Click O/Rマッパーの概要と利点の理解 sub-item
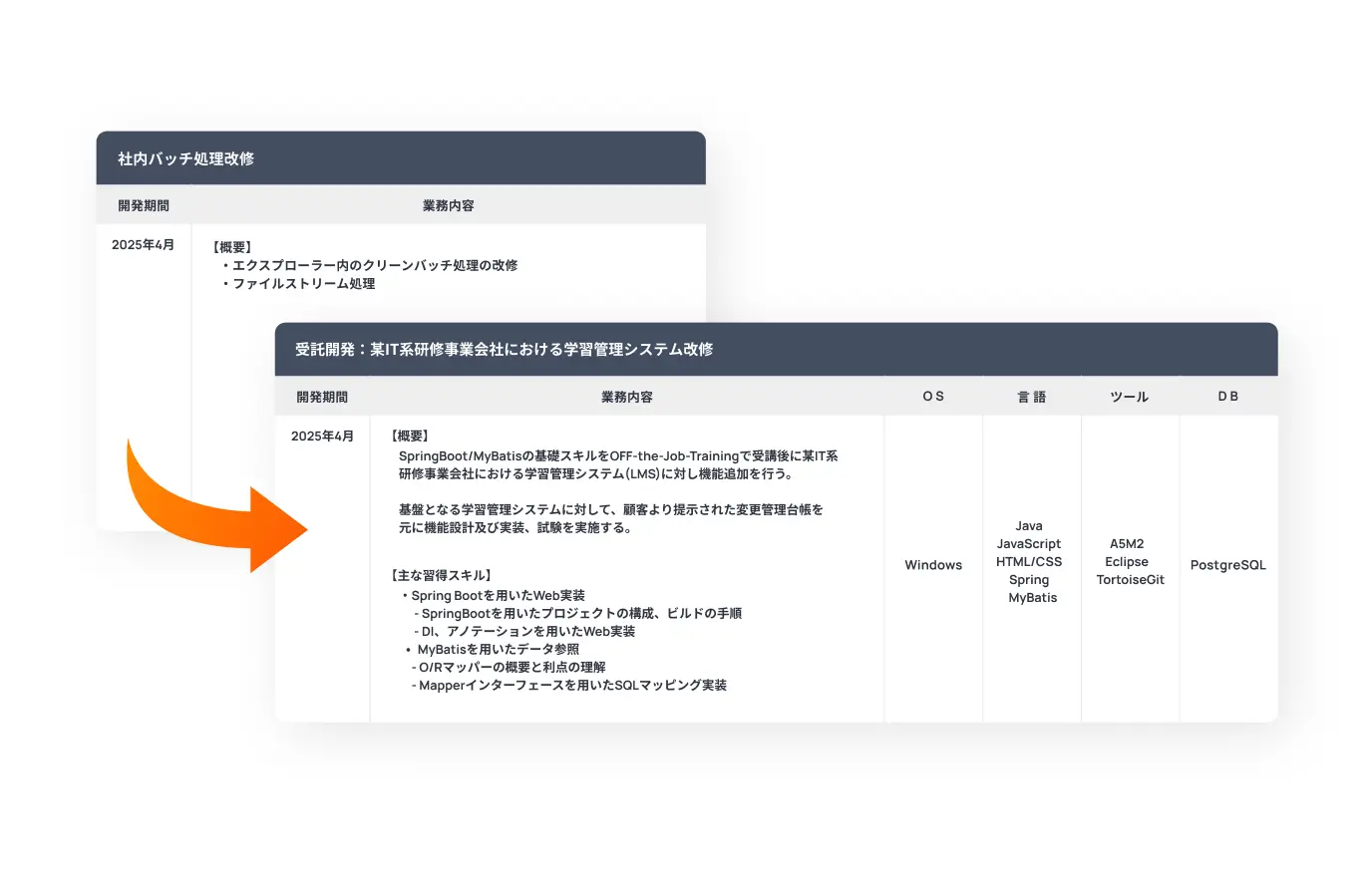The width and height of the screenshot is (1372, 880). click(509, 667)
